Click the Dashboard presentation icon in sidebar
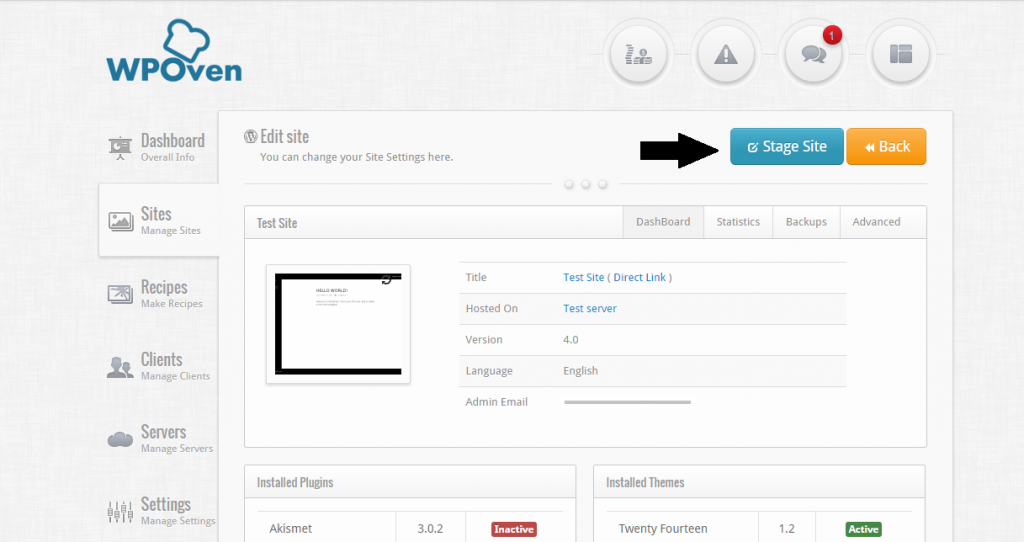This screenshot has width=1024, height=542. 120,148
